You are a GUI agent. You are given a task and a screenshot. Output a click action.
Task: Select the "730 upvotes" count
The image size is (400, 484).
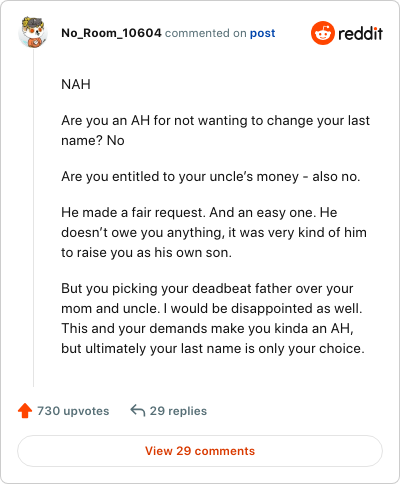[73, 411]
